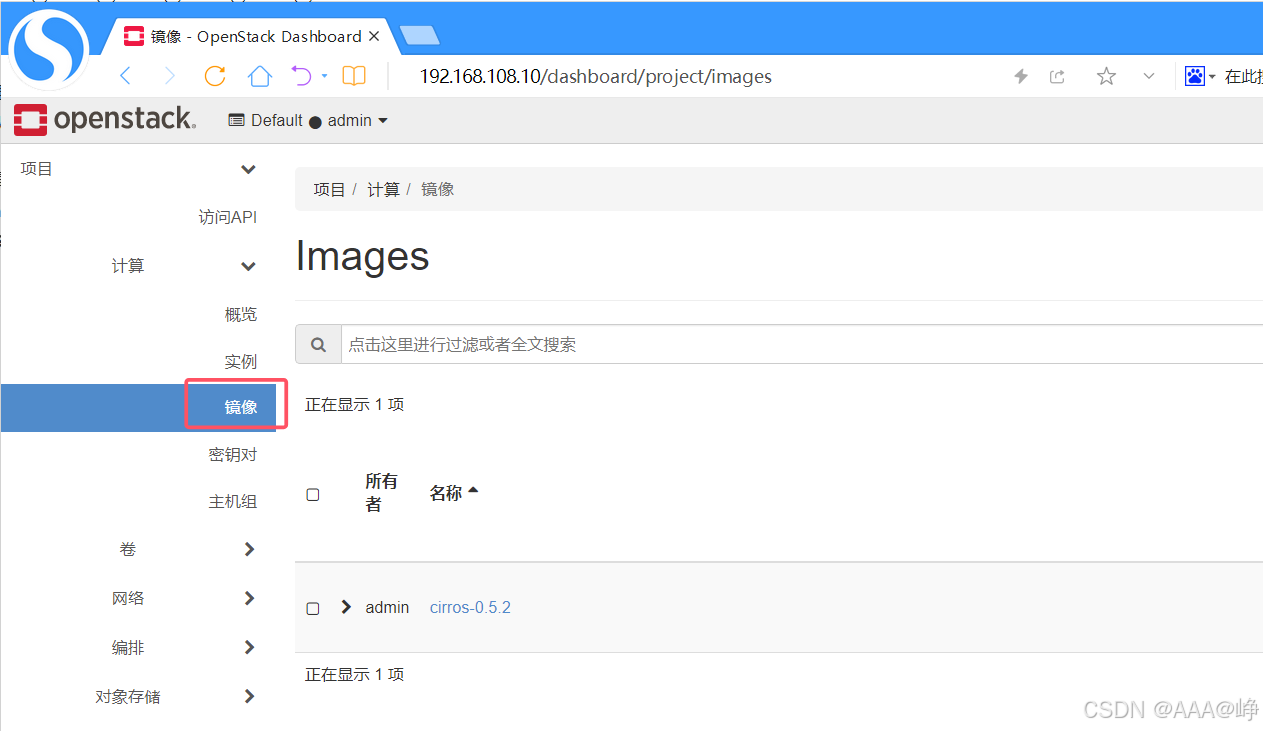This screenshot has width=1263, height=731.
Task: Check the cirros-0.5.2 row checkbox
Action: point(313,608)
